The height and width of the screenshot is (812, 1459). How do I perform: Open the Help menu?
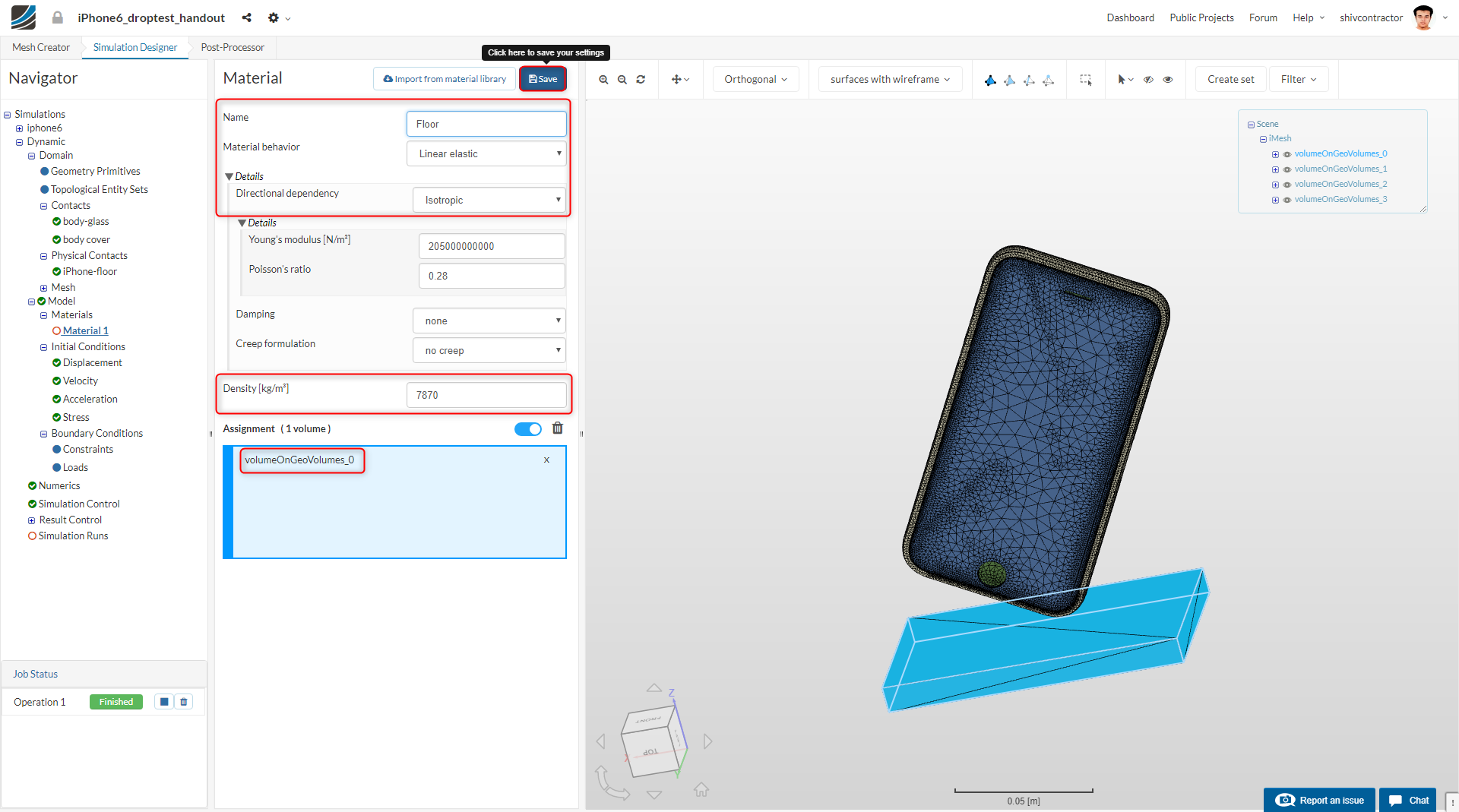[1309, 17]
